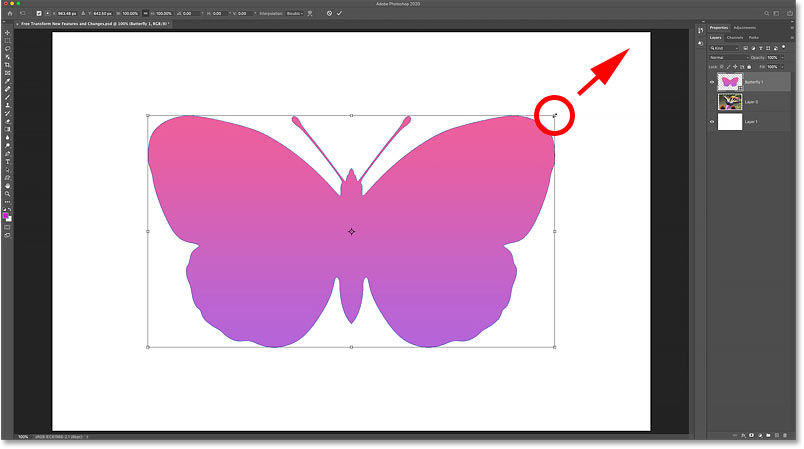The height and width of the screenshot is (449, 804).
Task: Select the Quick Selection tool
Action: pyautogui.click(x=8, y=57)
